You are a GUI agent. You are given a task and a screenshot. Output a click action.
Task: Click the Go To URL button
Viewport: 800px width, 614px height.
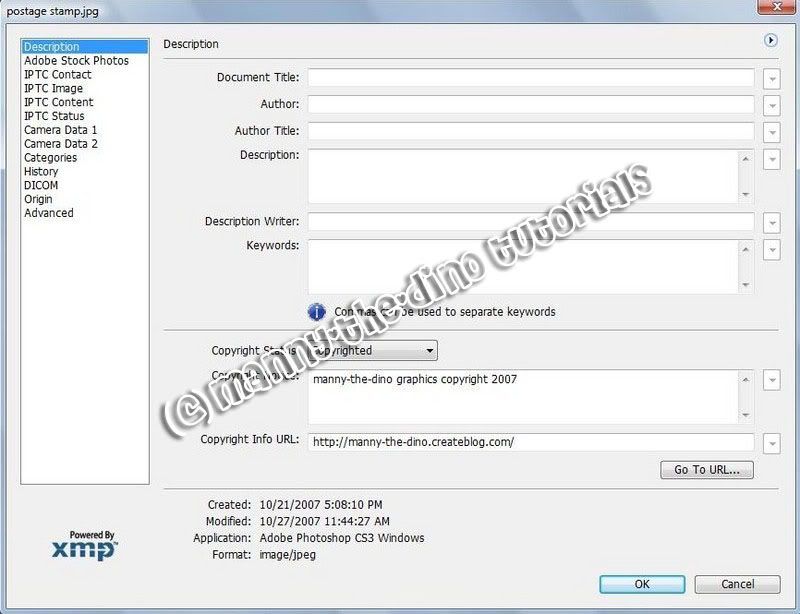click(x=706, y=470)
